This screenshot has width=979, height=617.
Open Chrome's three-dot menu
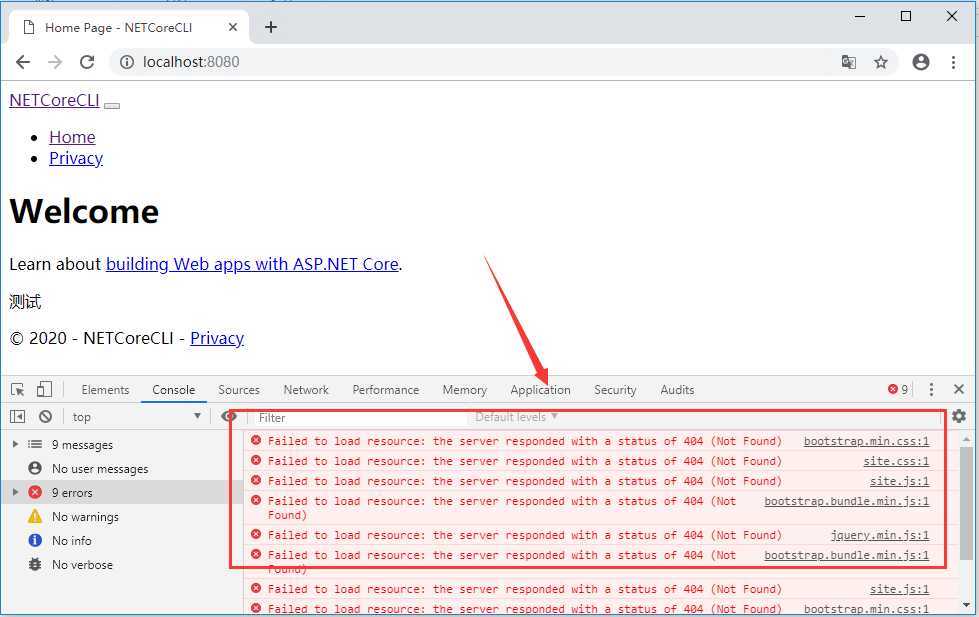tap(953, 62)
